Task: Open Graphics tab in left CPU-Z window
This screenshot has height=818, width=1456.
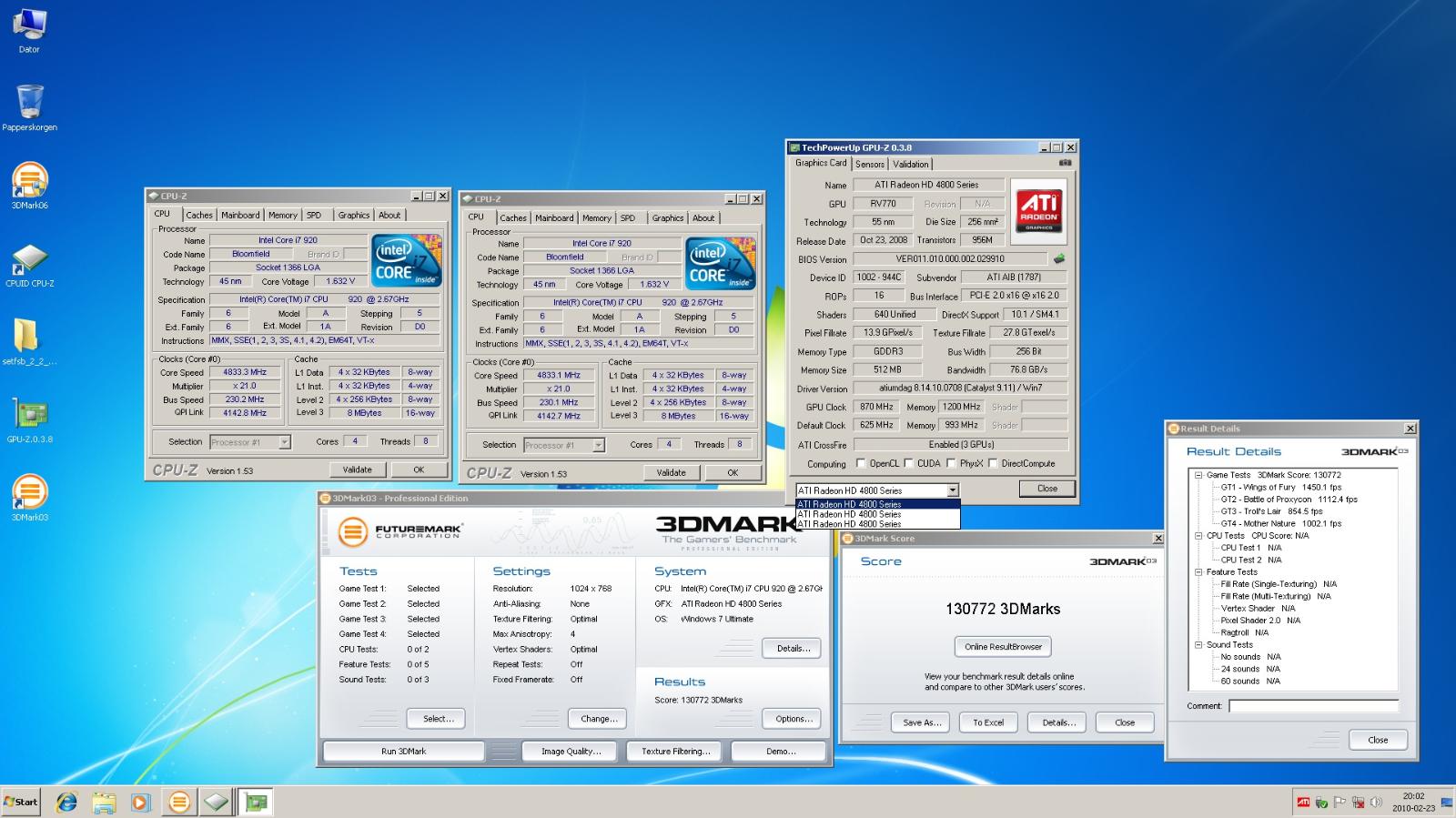Action: click(354, 216)
